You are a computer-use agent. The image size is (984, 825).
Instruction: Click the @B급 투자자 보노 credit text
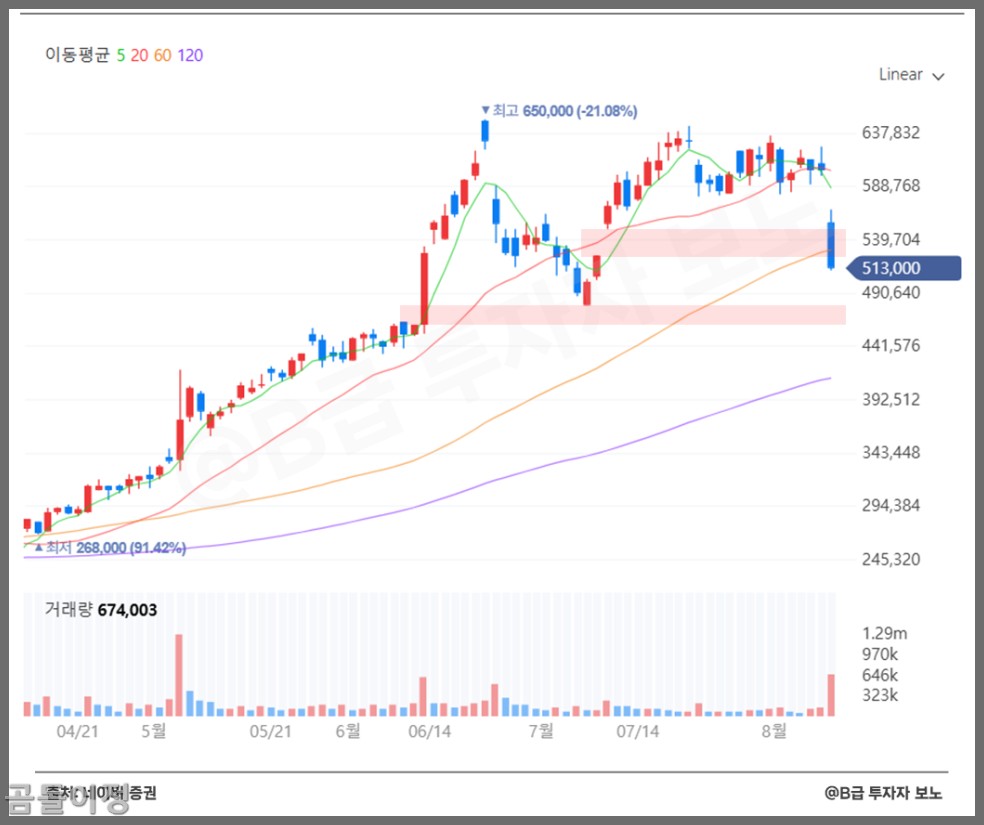pos(883,793)
